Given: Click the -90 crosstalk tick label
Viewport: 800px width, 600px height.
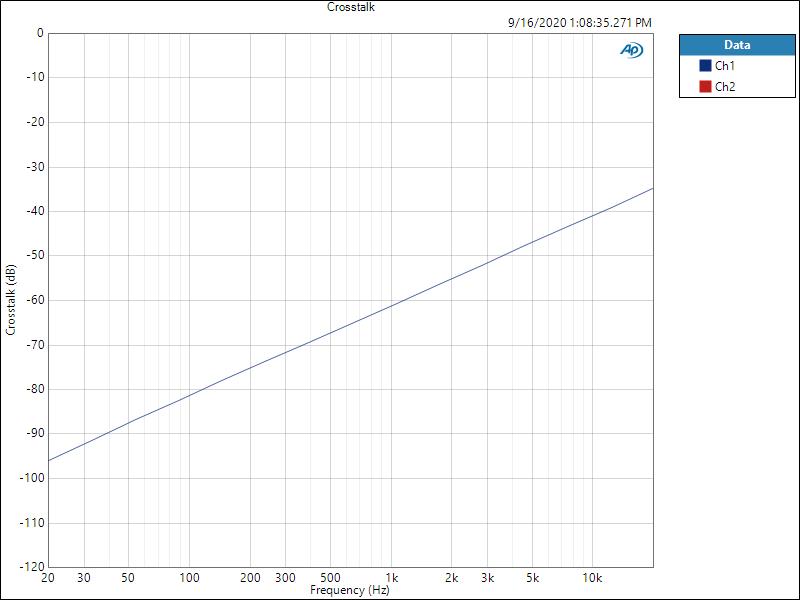Looking at the screenshot, I should tap(35, 433).
